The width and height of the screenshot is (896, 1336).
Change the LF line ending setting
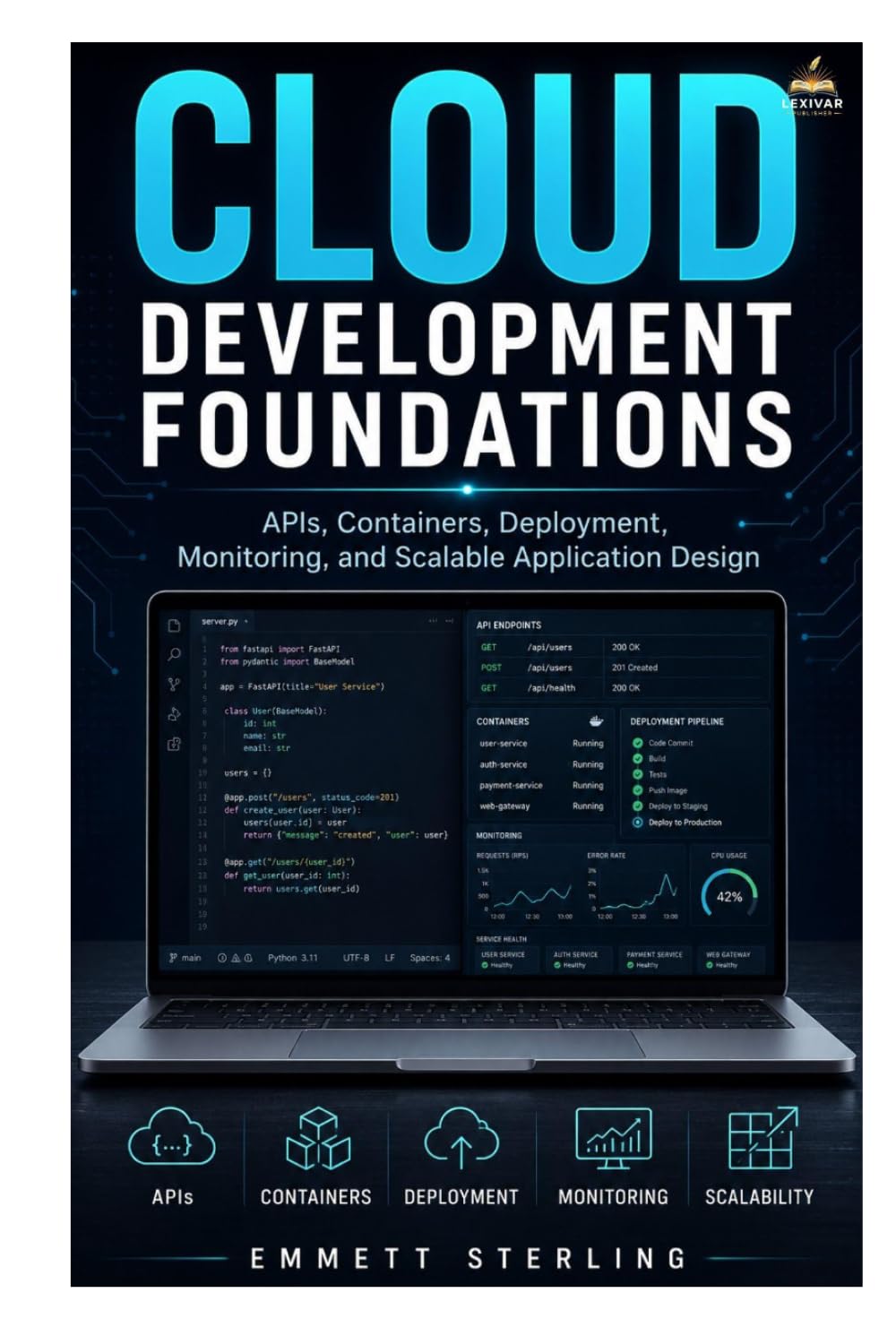[x=390, y=958]
